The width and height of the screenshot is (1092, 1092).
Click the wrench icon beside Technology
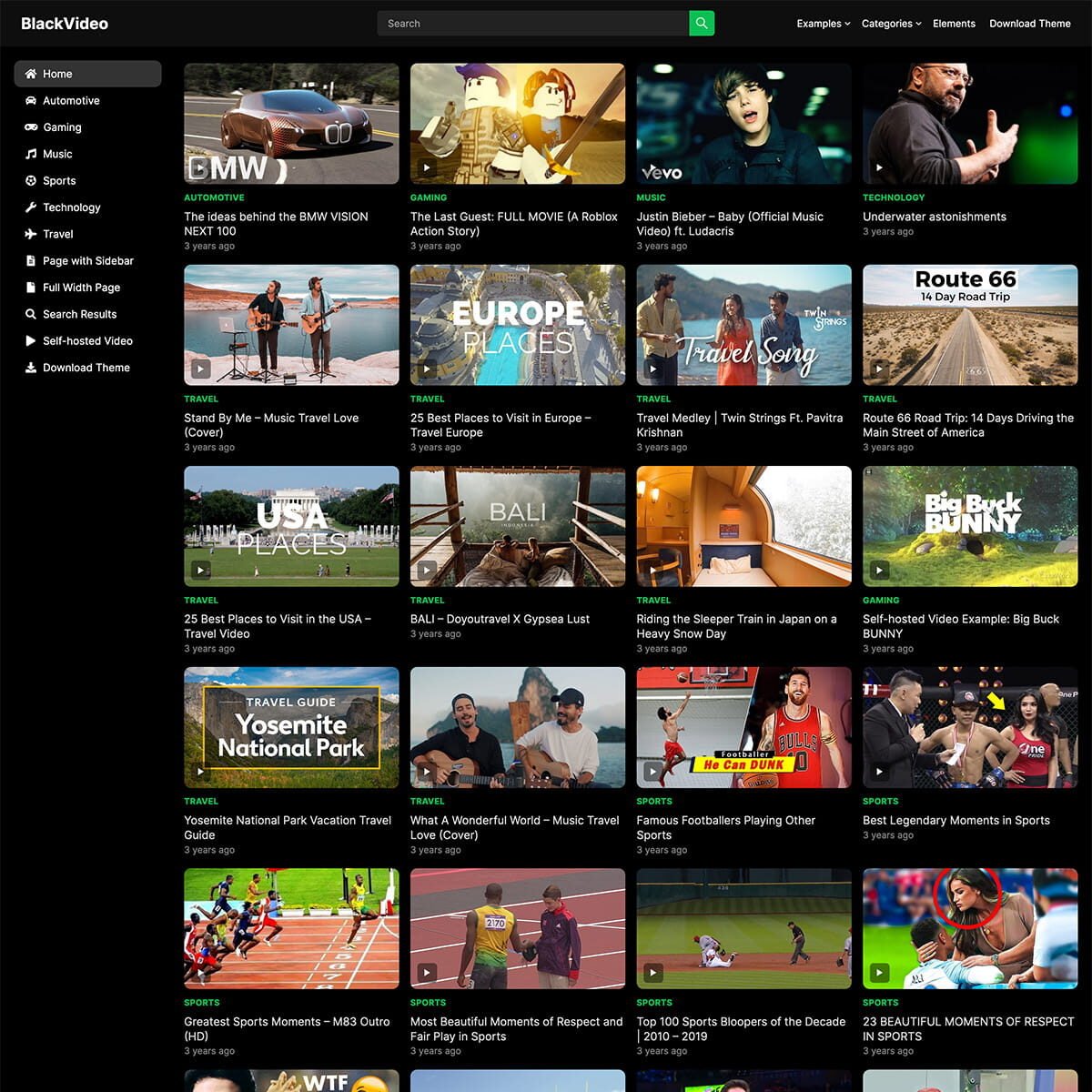click(x=31, y=207)
